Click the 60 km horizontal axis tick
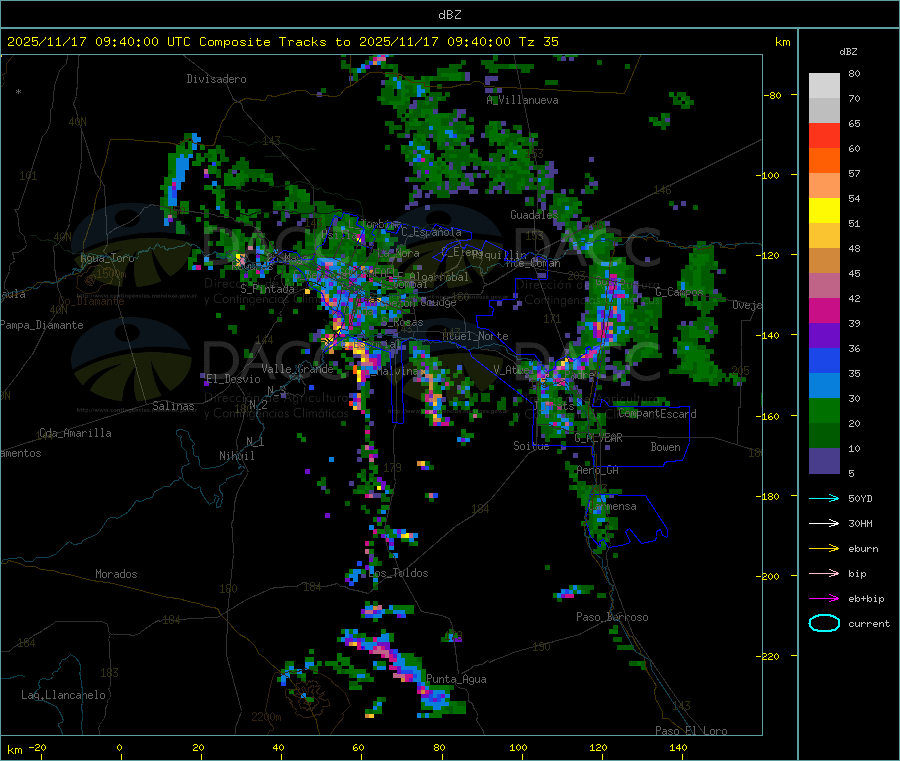Image resolution: width=900 pixels, height=761 pixels. (358, 748)
